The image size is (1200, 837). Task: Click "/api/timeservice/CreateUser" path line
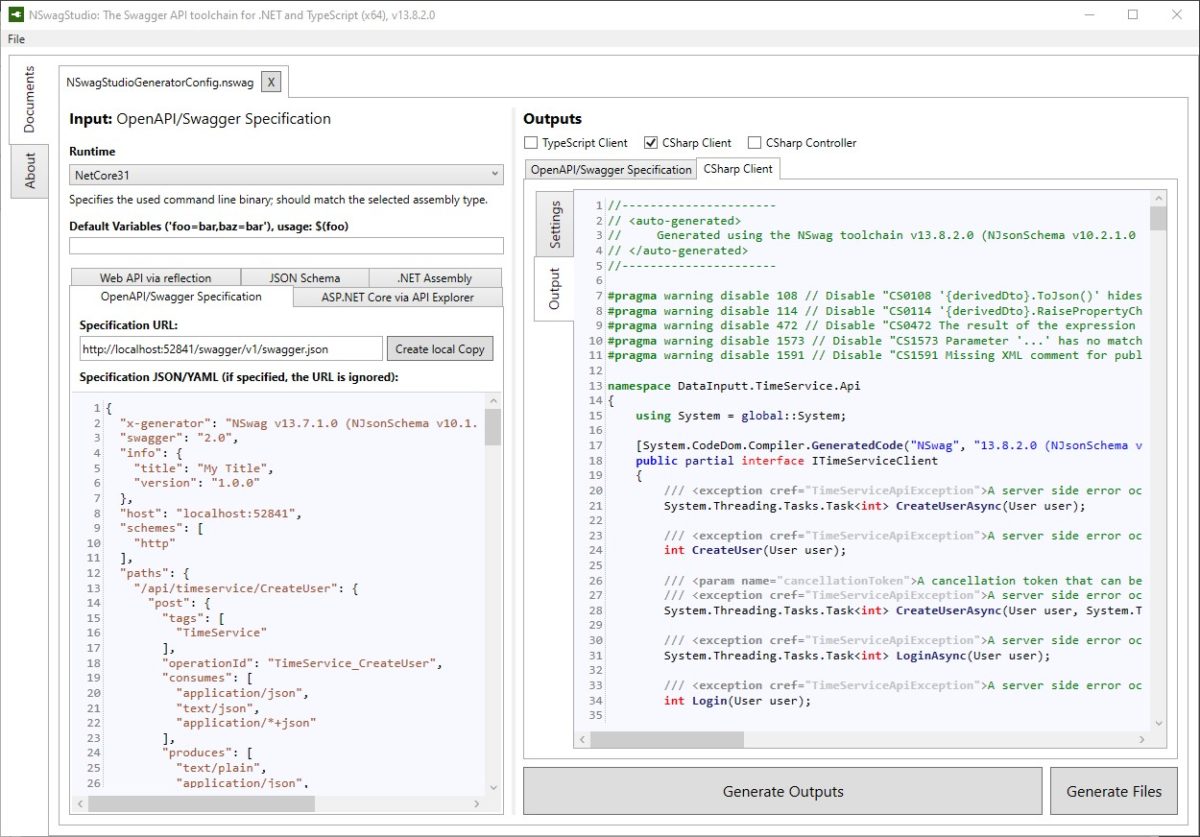pyautogui.click(x=245, y=588)
